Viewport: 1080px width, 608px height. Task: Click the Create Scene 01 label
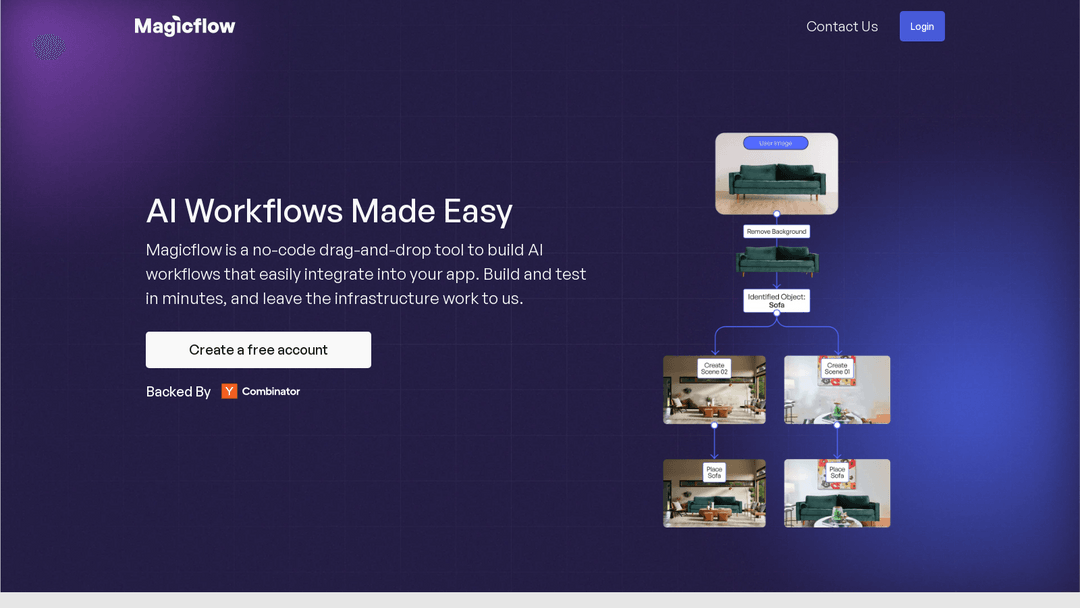(836, 368)
